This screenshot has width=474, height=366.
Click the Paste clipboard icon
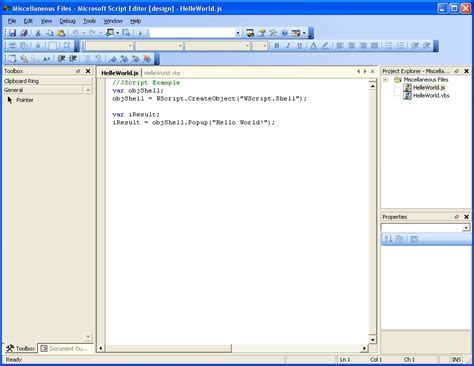[x=61, y=33]
